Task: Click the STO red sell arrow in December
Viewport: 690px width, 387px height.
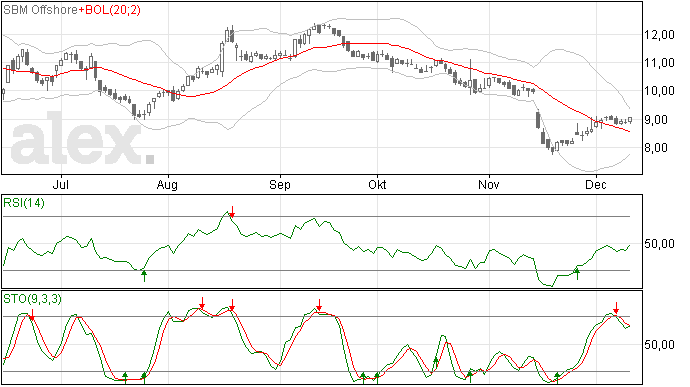Action: [x=617, y=308]
